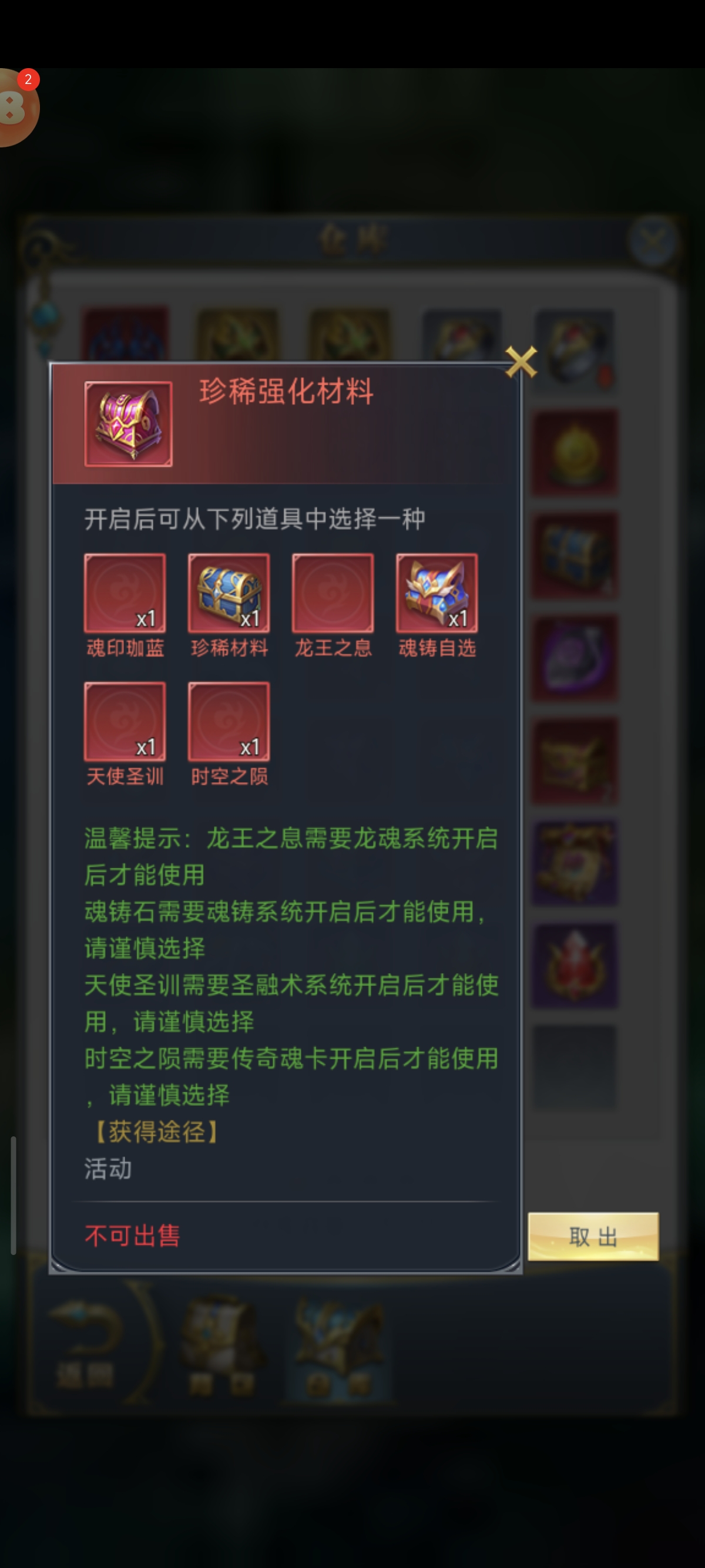Click the blurred return arrow button
Image resolution: width=705 pixels, height=1568 pixels.
pos(85,1345)
